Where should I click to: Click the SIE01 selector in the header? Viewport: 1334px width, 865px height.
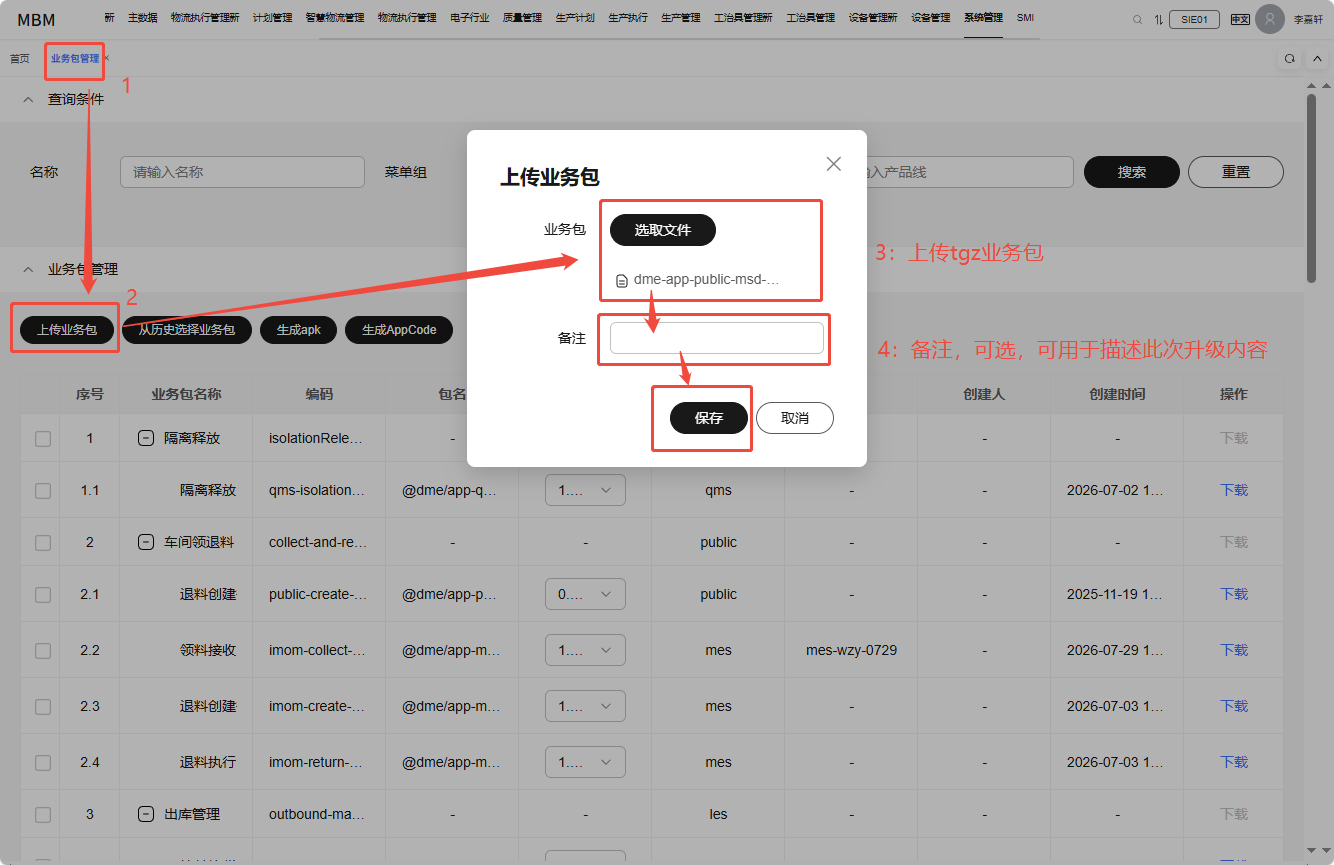[1194, 19]
